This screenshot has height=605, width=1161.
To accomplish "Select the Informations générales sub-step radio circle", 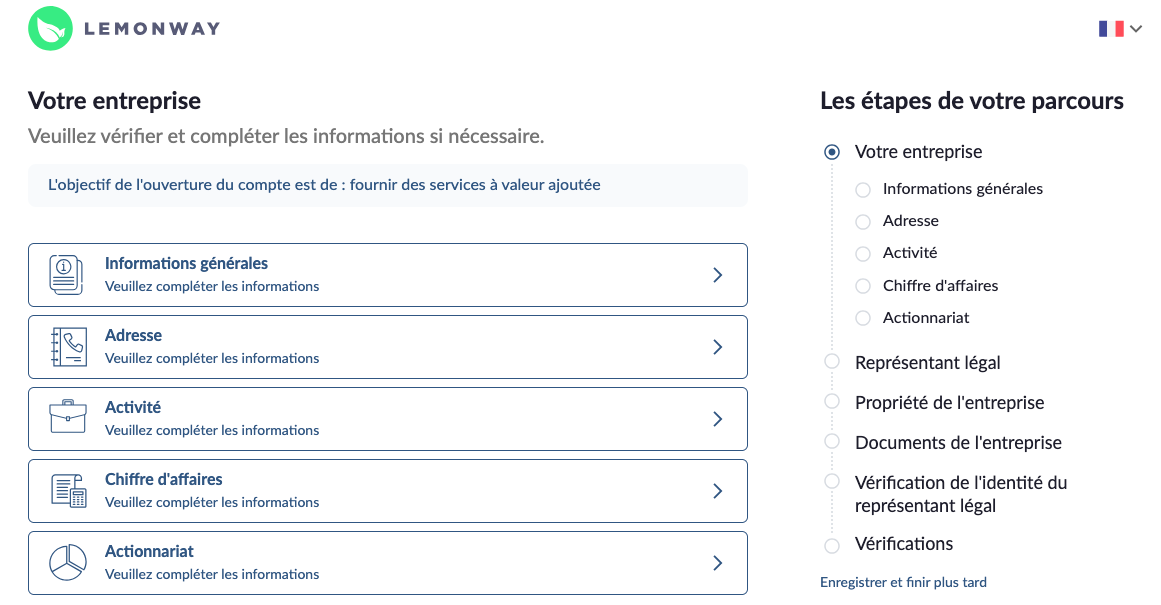I will pos(863,190).
